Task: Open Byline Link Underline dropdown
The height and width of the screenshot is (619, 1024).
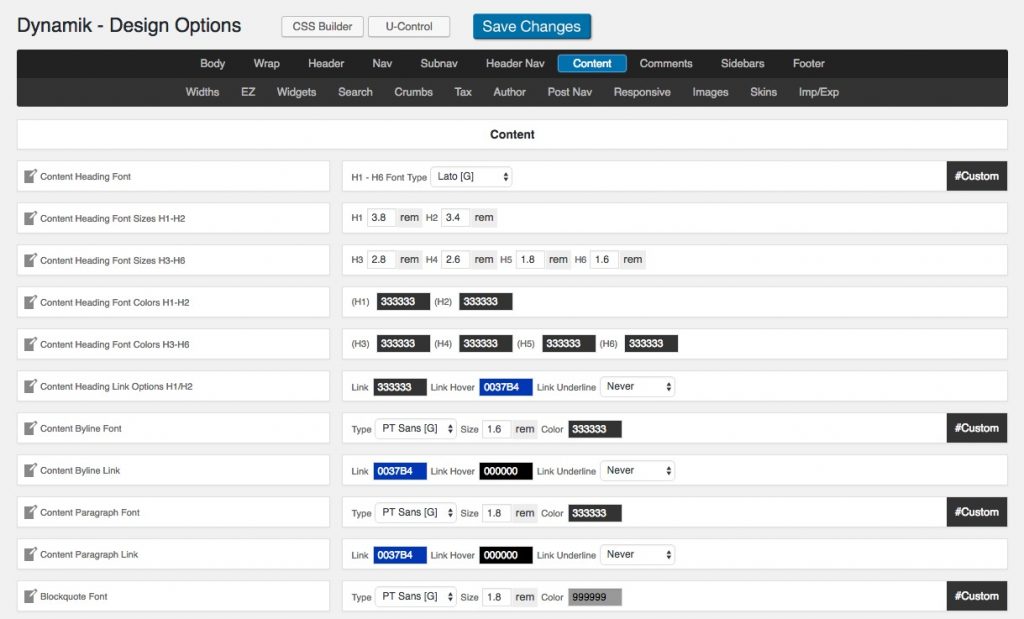Action: (637, 471)
